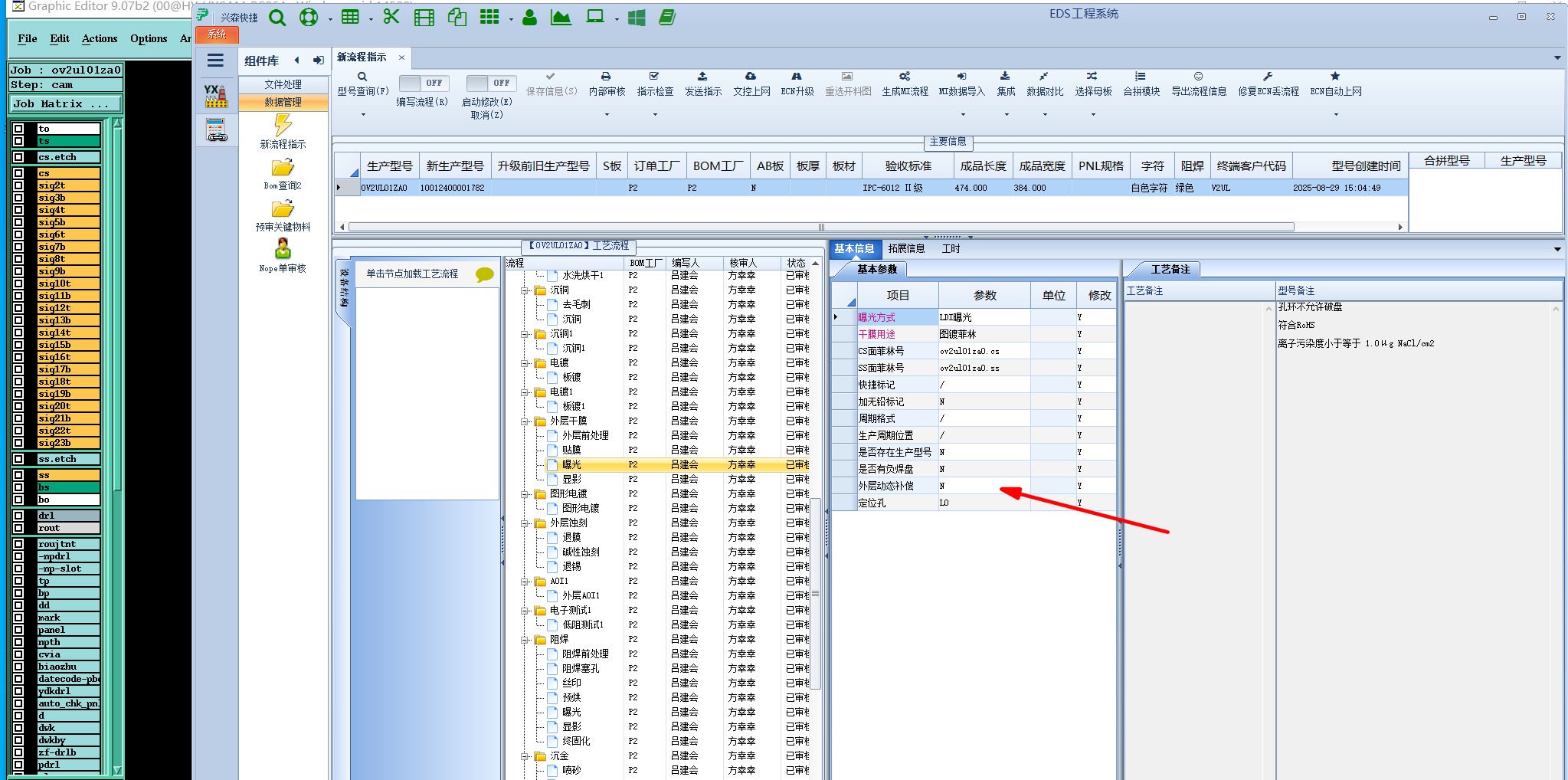This screenshot has width=1568, height=780.
Task: Open dropdown arrow under 数据对比
Action: point(1045,115)
